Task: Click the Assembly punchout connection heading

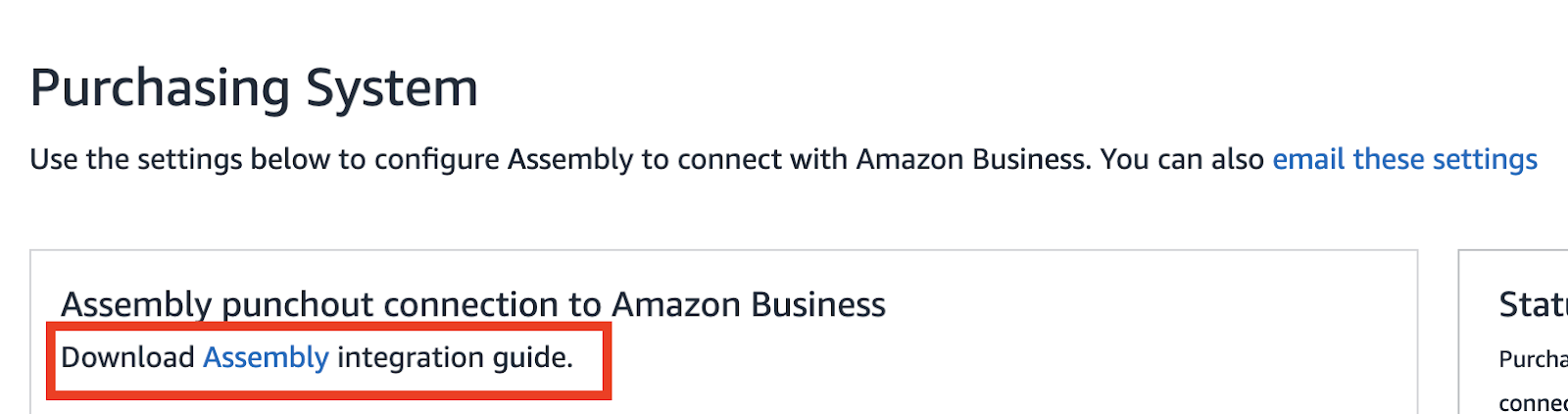Action: pos(473,304)
